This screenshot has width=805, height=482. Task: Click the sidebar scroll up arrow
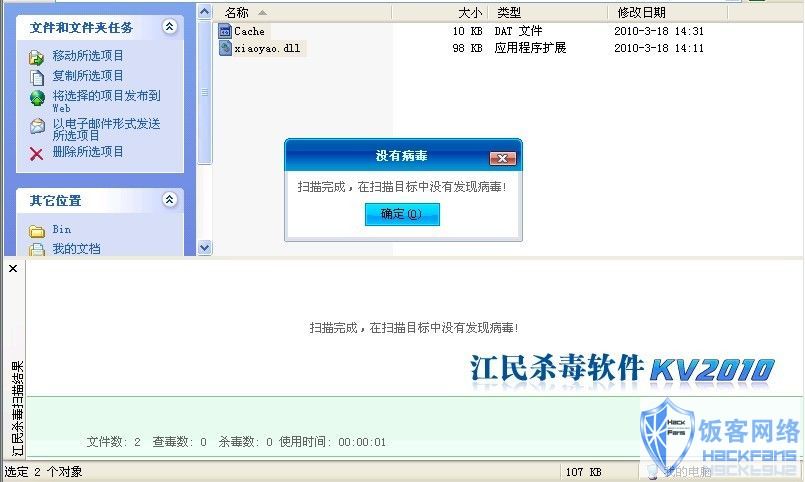point(204,11)
